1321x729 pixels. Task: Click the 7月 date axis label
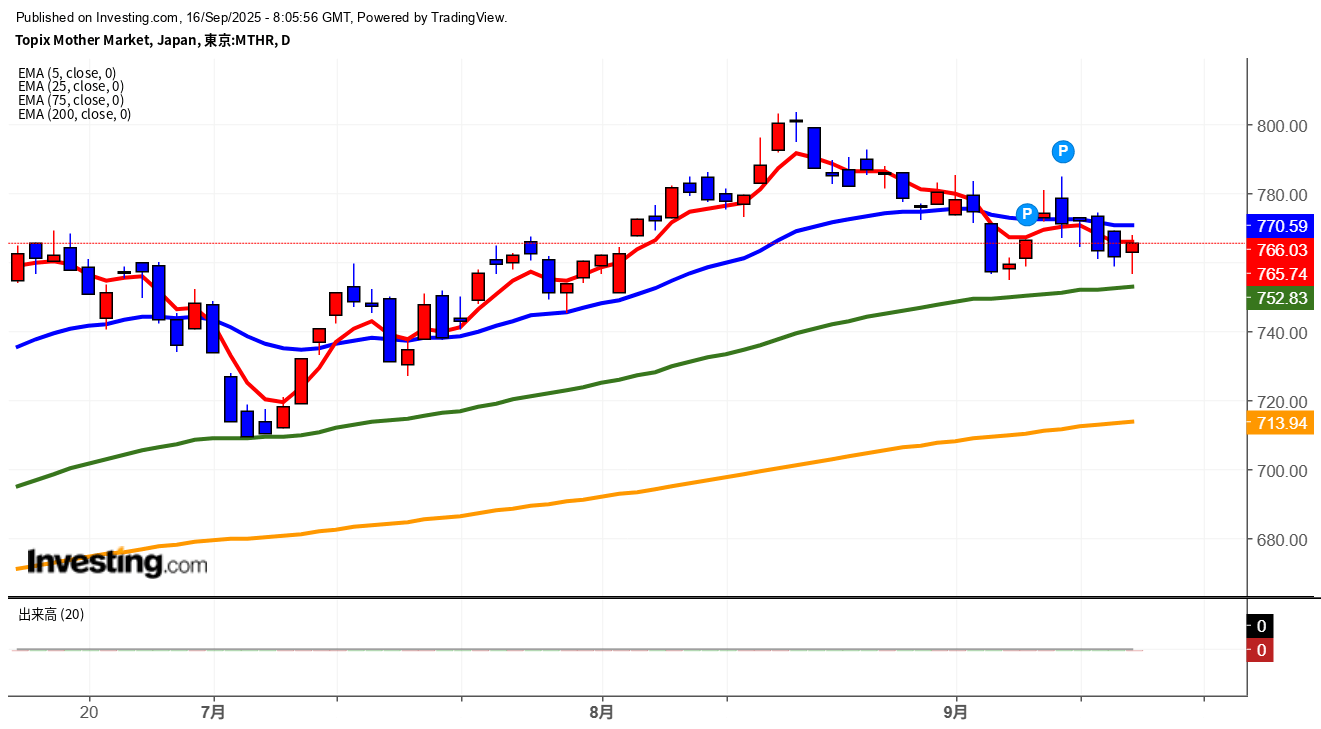click(213, 713)
